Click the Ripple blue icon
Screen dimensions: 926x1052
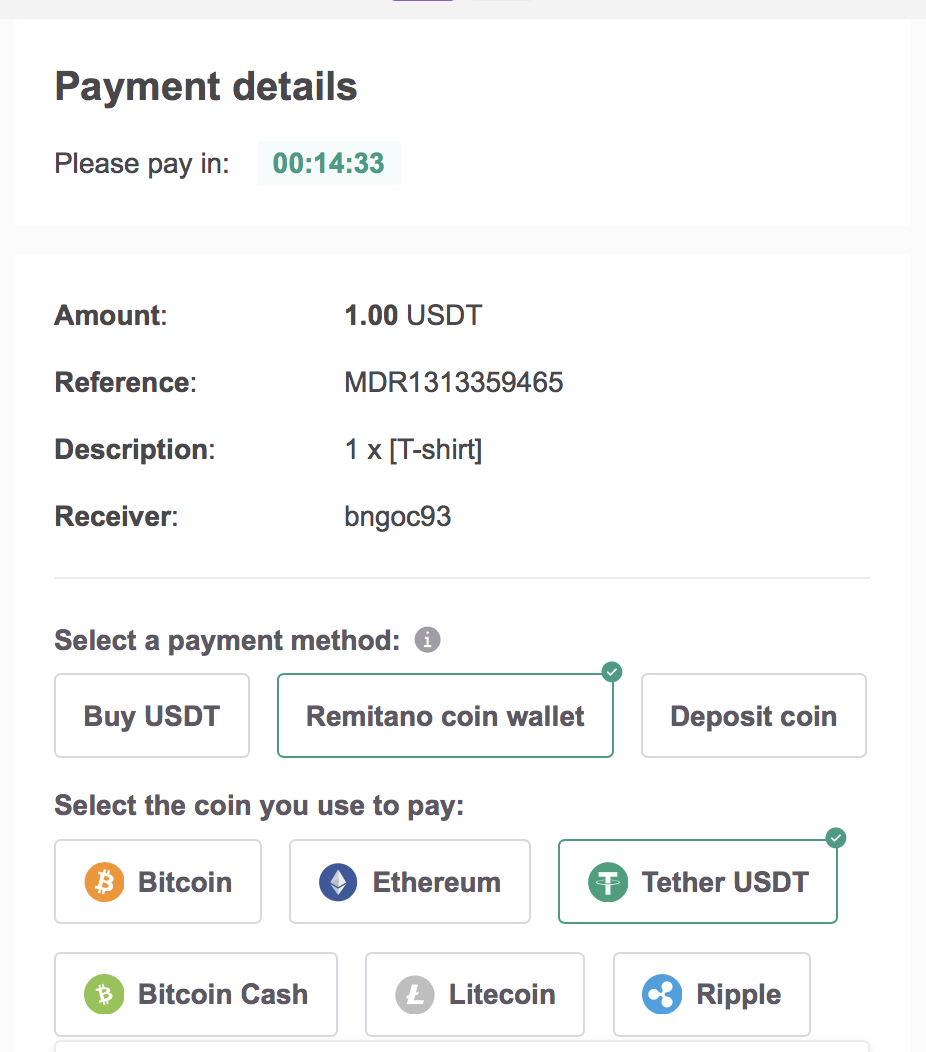tap(661, 994)
